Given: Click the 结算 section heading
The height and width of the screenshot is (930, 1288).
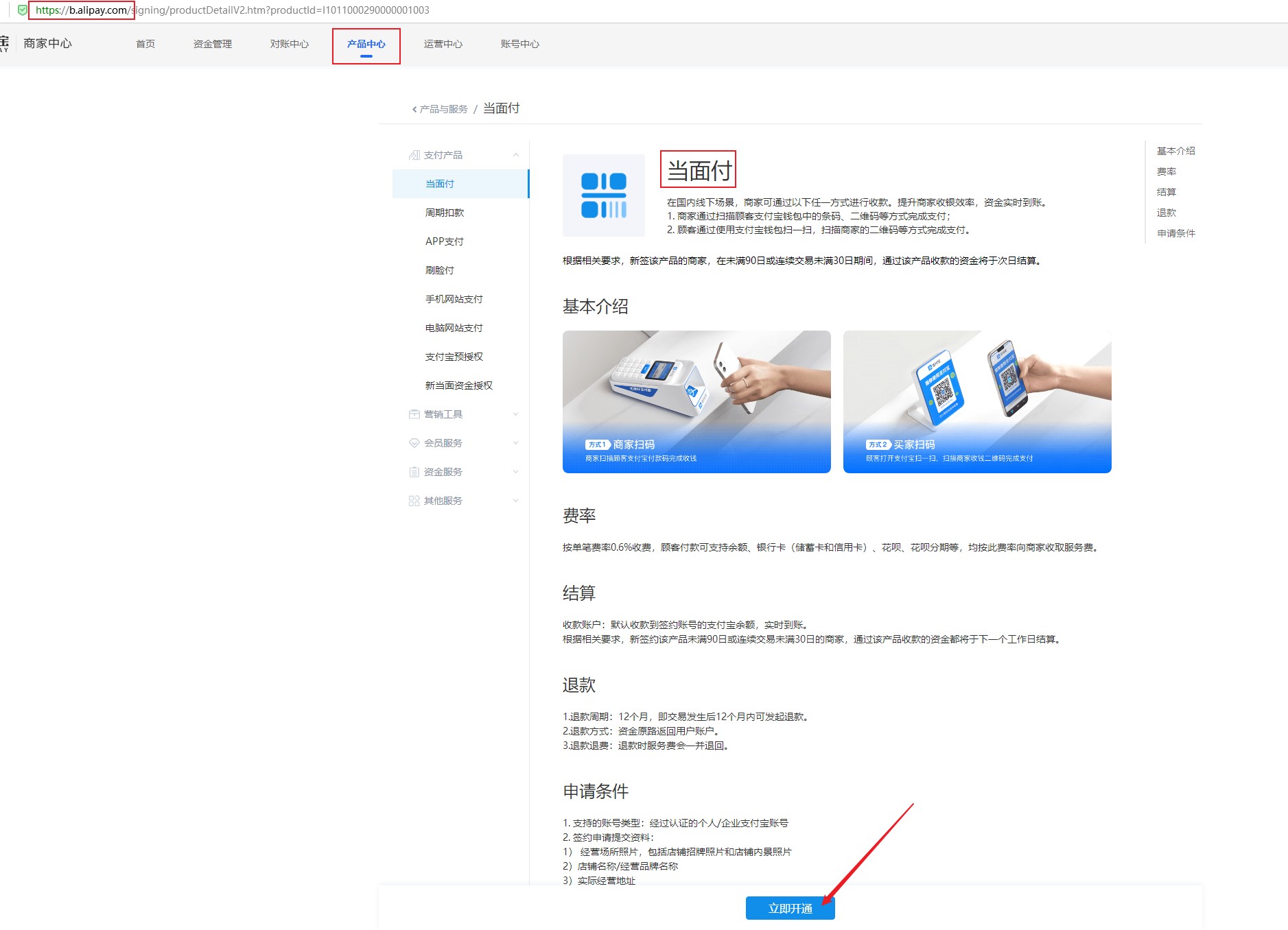Looking at the screenshot, I should click(579, 593).
